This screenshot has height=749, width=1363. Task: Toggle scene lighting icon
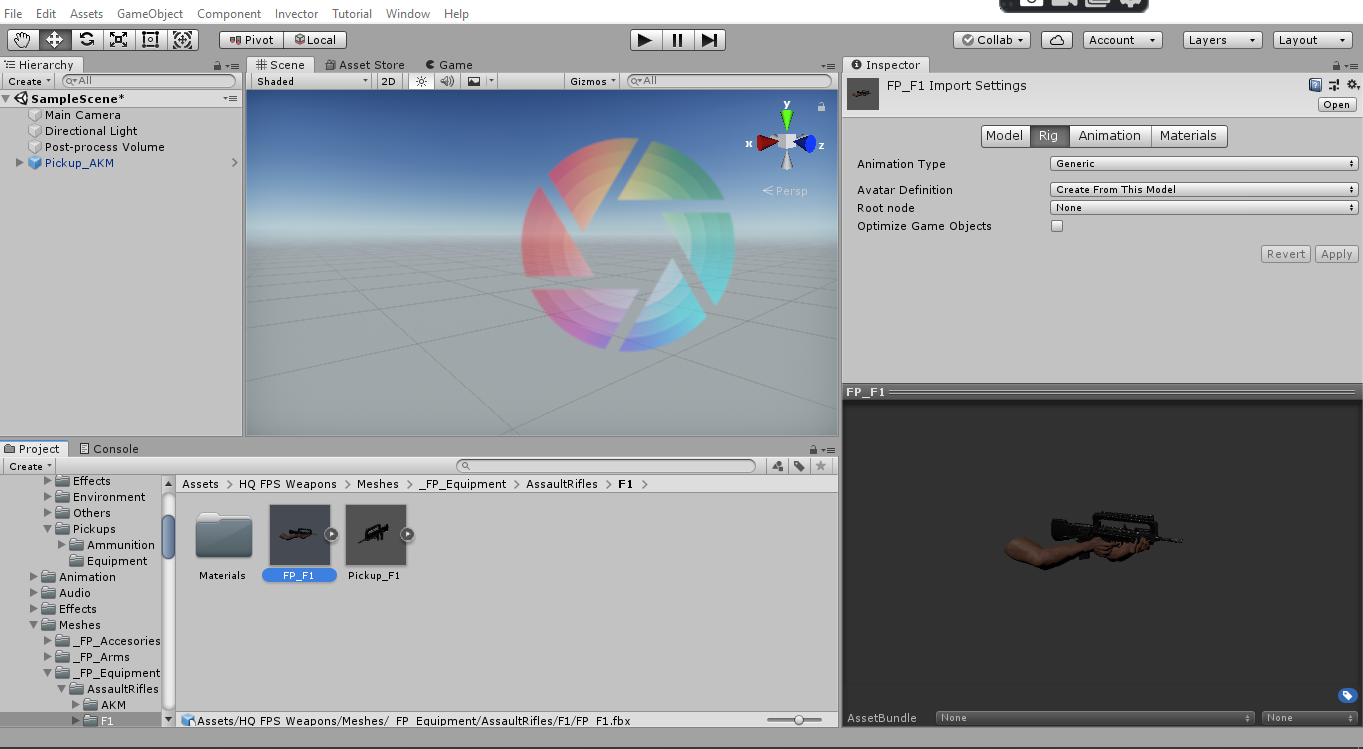(x=421, y=81)
